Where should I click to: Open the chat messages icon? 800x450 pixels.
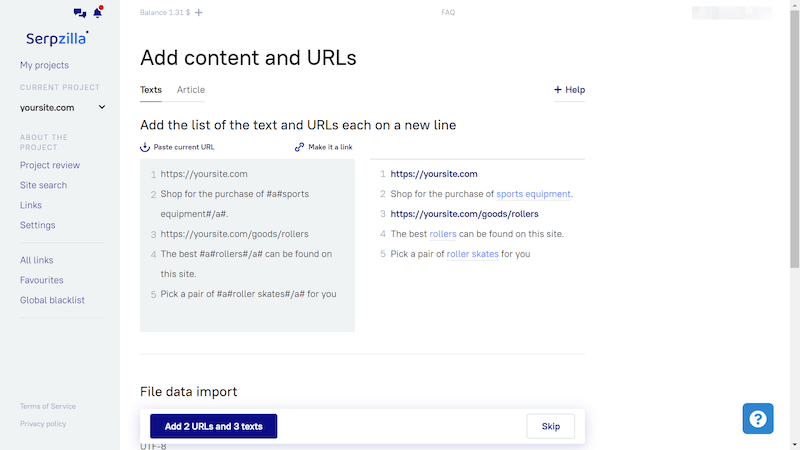tap(80, 13)
